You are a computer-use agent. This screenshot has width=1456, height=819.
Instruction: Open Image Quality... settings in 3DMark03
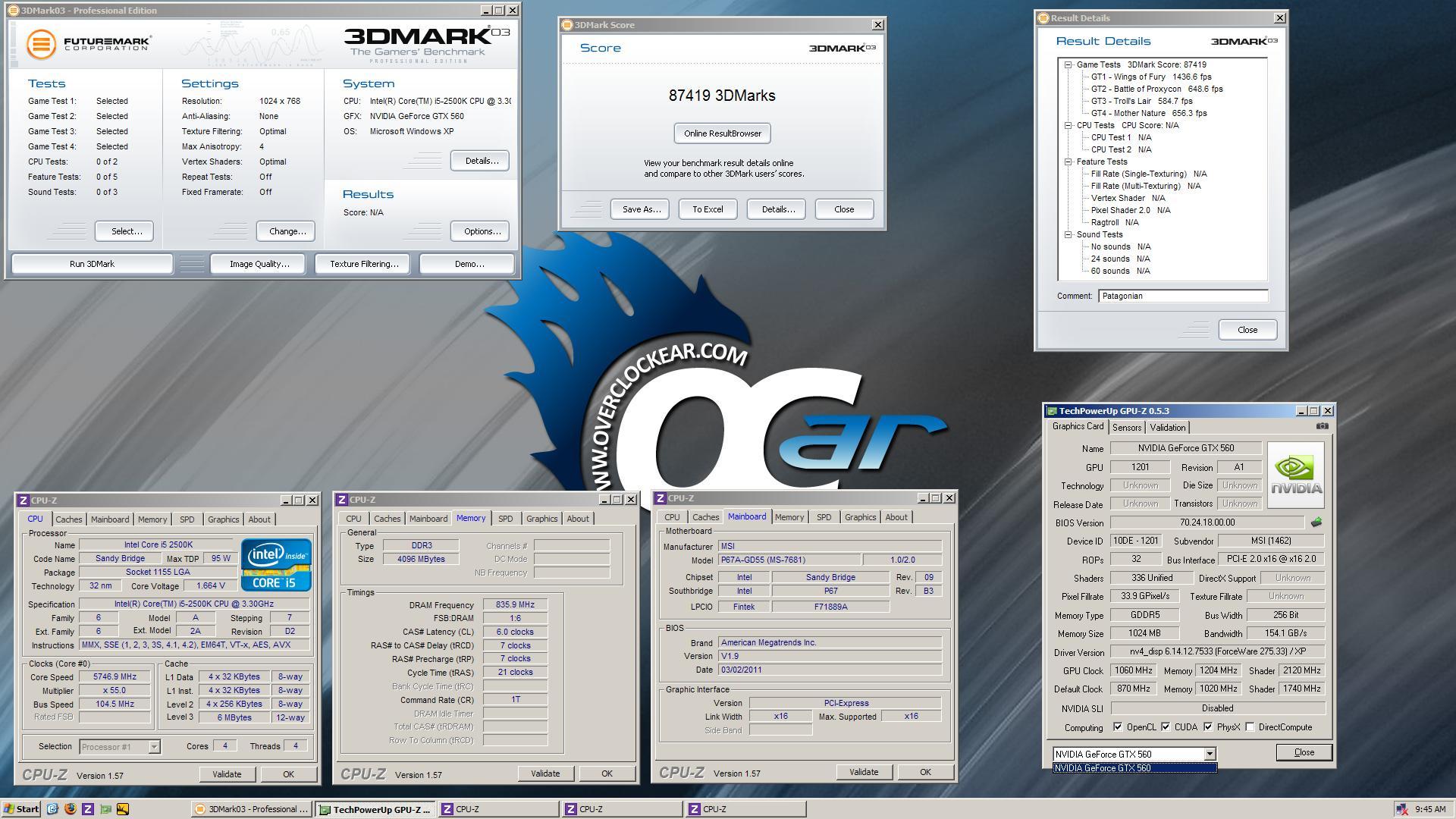click(x=259, y=264)
